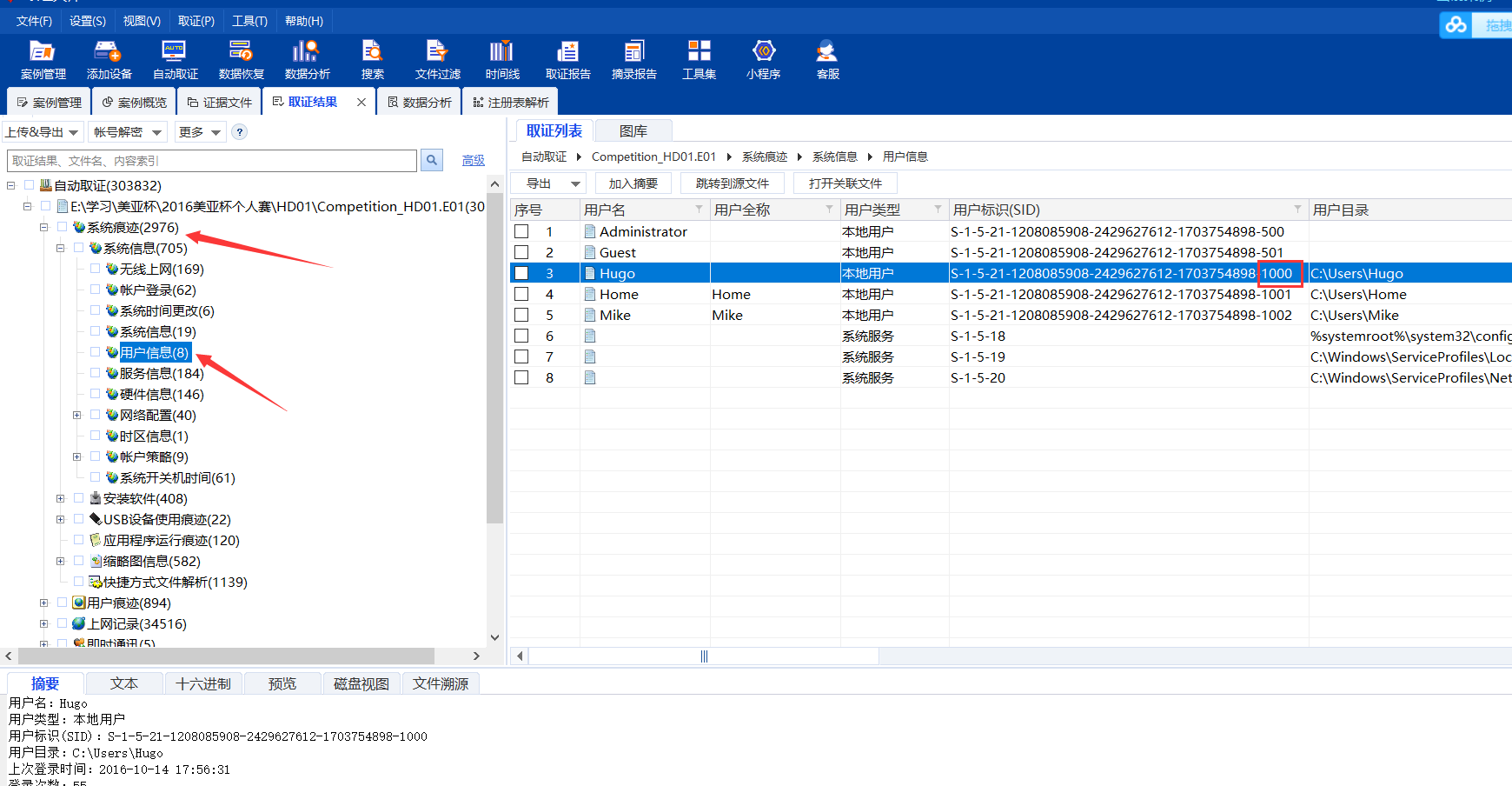Click the 用户标识(SID) column filter icon

point(1298,210)
